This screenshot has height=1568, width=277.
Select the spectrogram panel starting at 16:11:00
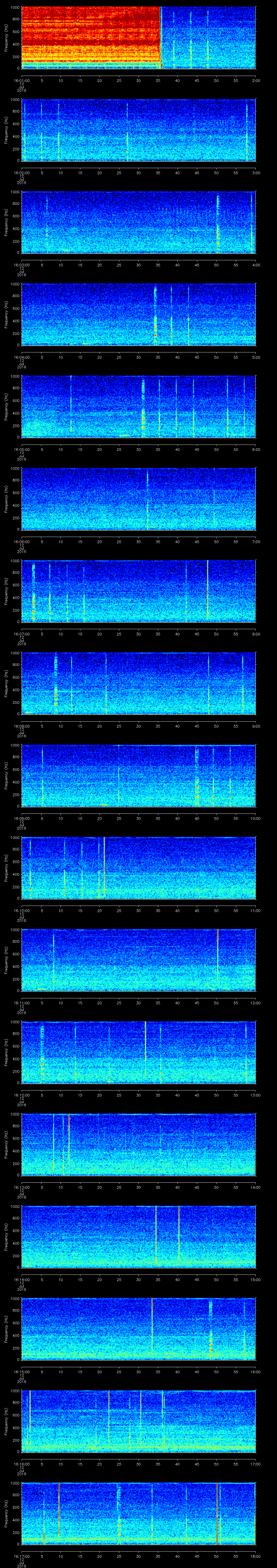pos(139,960)
